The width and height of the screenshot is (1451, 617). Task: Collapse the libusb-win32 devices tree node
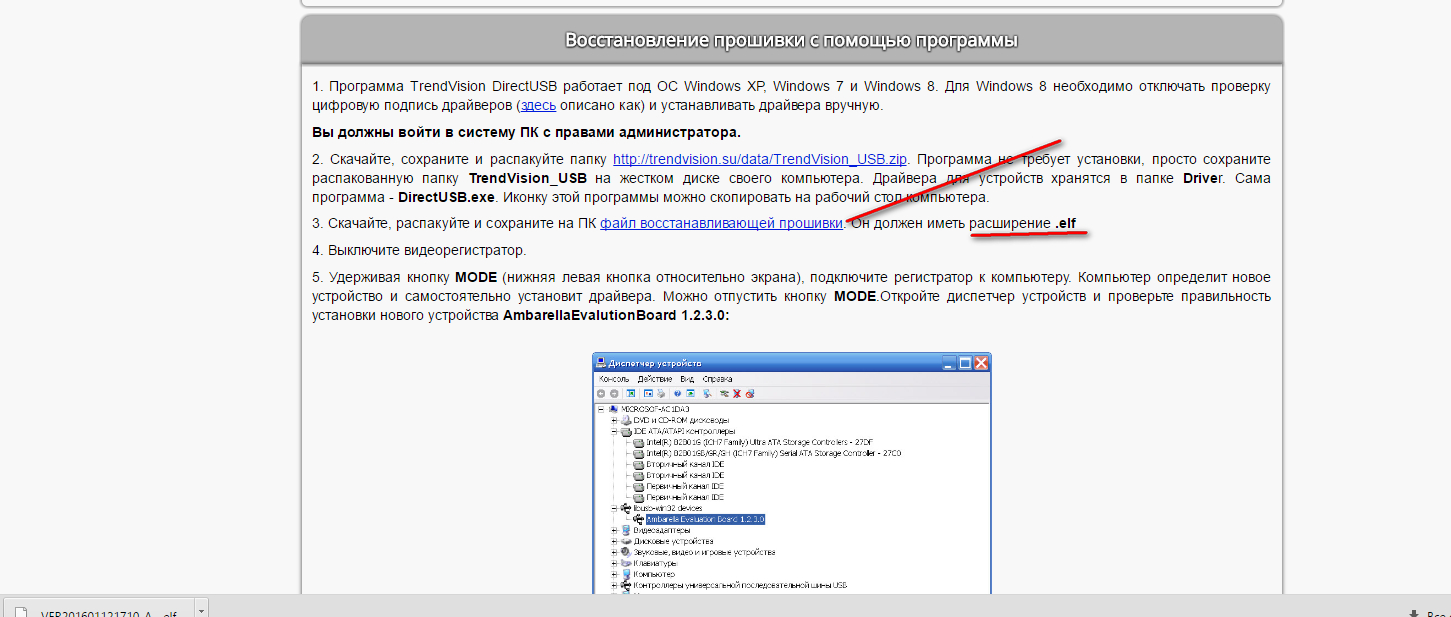tap(615, 508)
